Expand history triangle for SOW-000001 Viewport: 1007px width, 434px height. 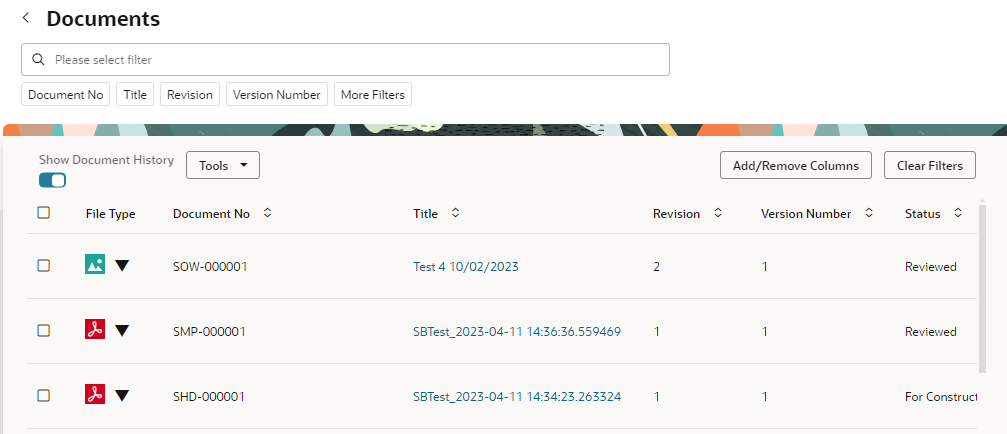click(122, 266)
